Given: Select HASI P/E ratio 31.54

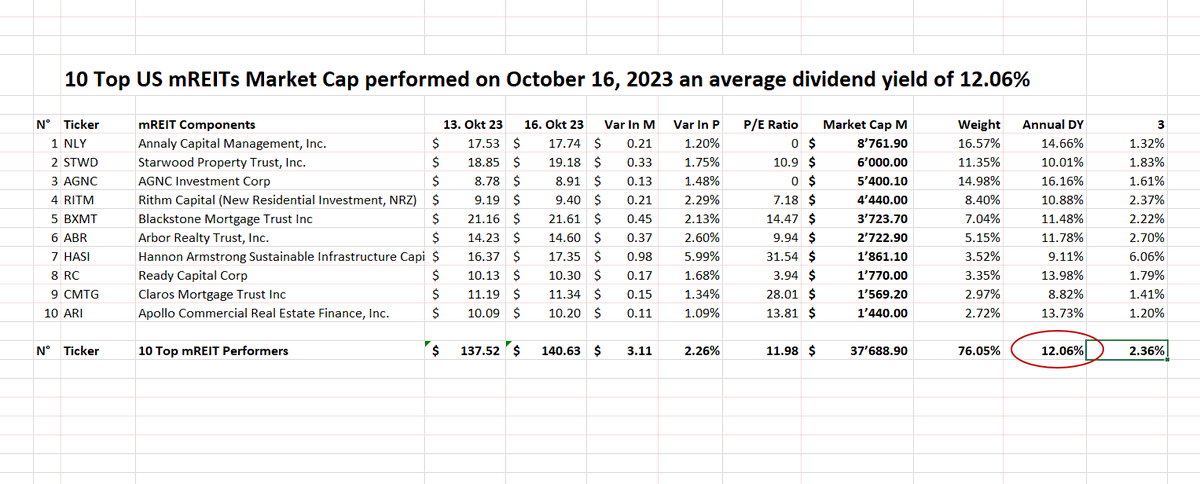Looking at the screenshot, I should tap(782, 257).
